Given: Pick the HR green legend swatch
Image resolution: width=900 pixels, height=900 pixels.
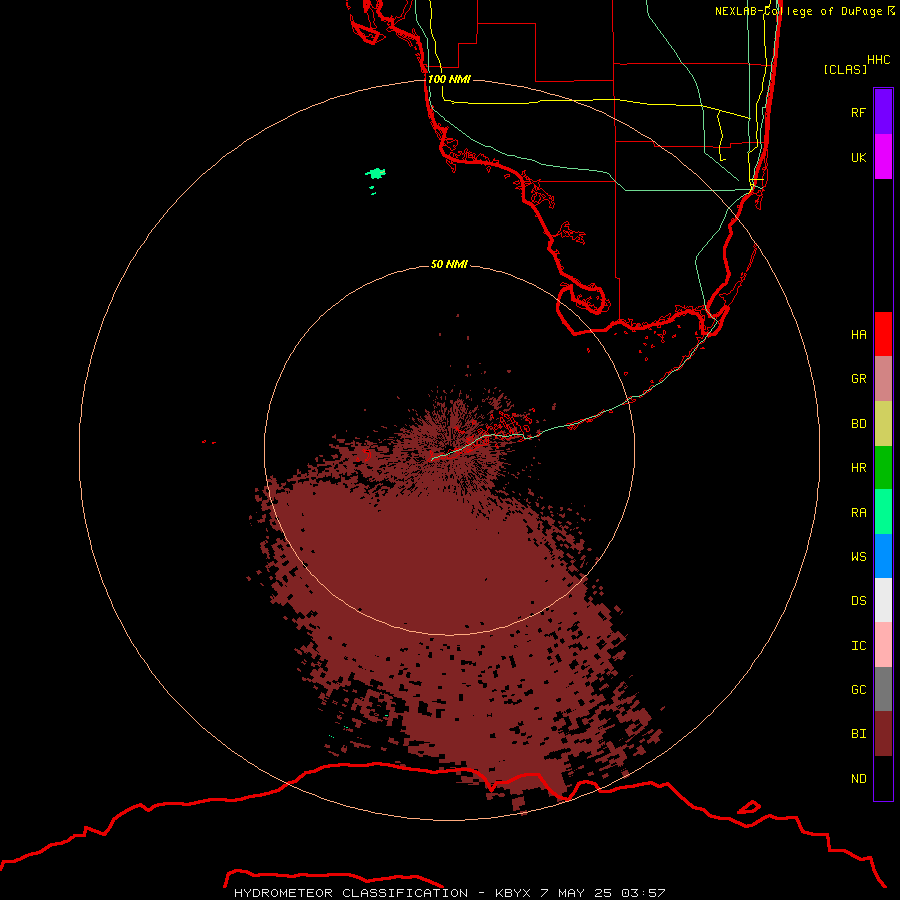Looking at the screenshot, I should 883,468.
